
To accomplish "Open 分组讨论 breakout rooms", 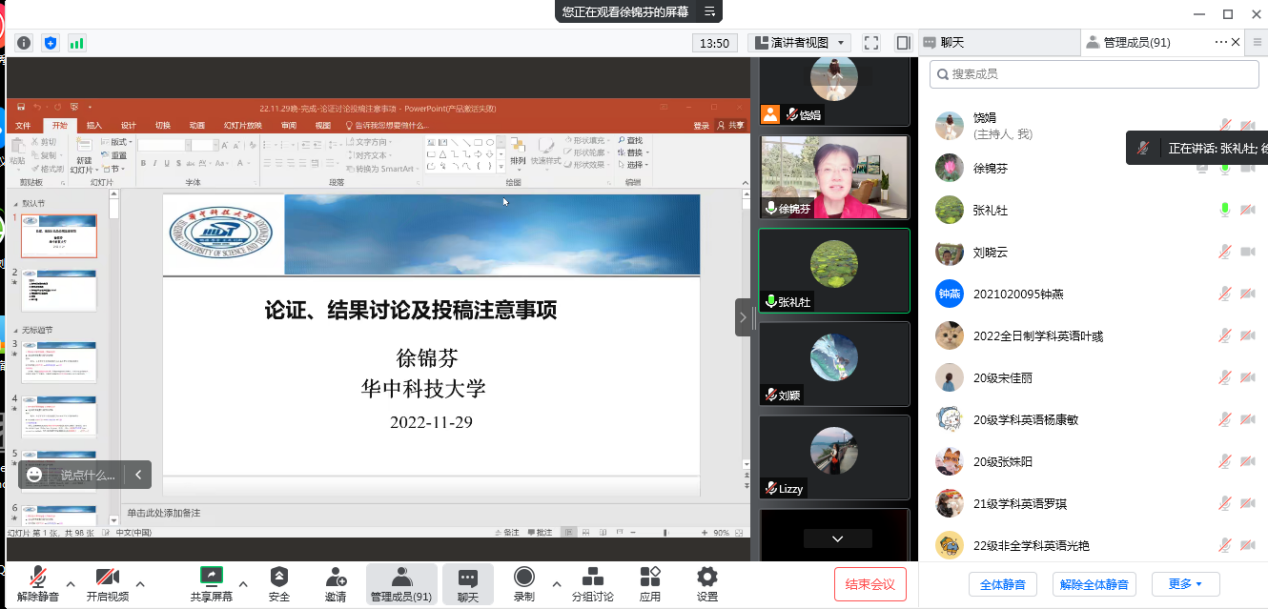I will (x=592, y=577).
